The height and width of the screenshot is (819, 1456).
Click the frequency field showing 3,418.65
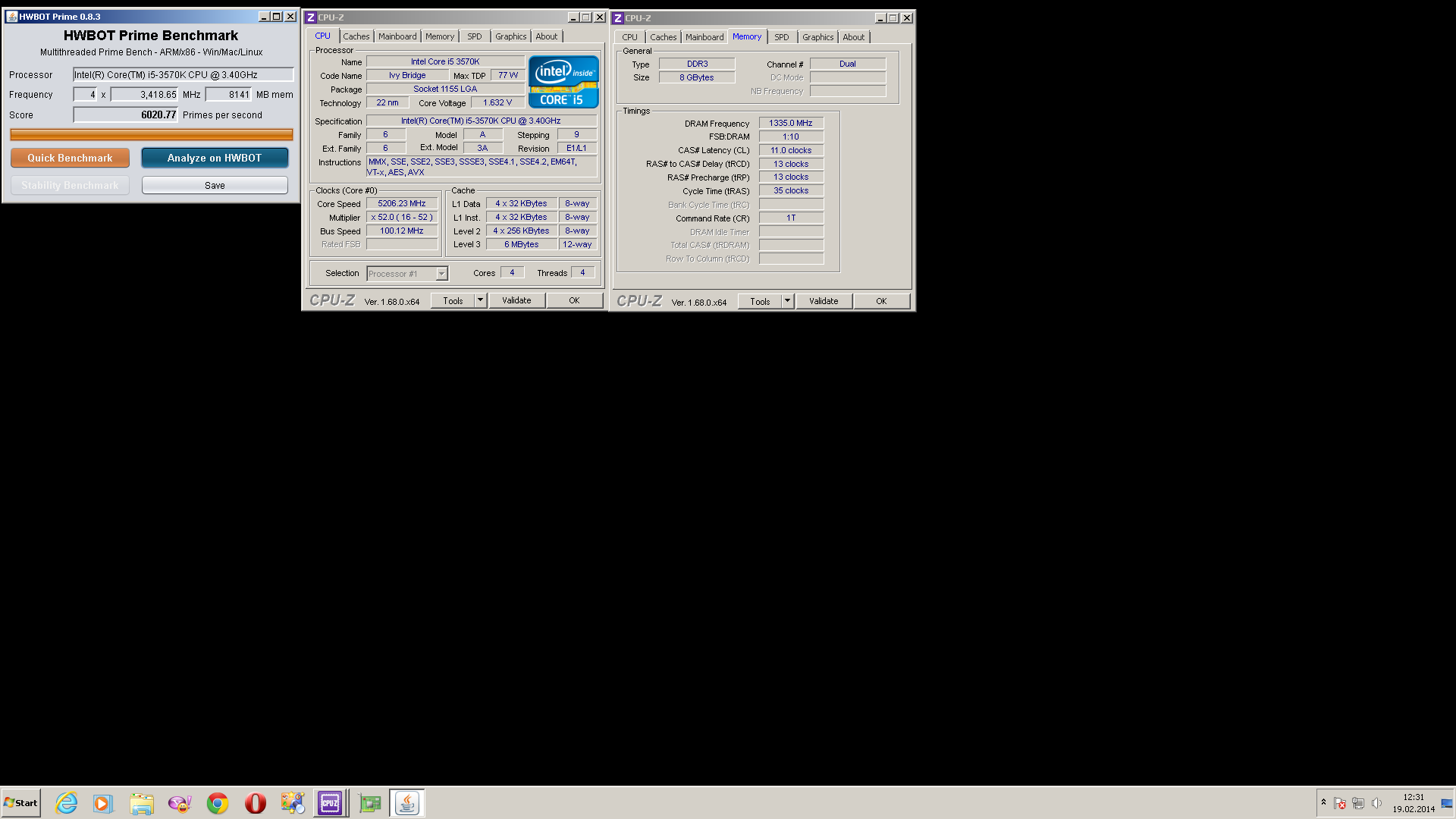tap(144, 95)
